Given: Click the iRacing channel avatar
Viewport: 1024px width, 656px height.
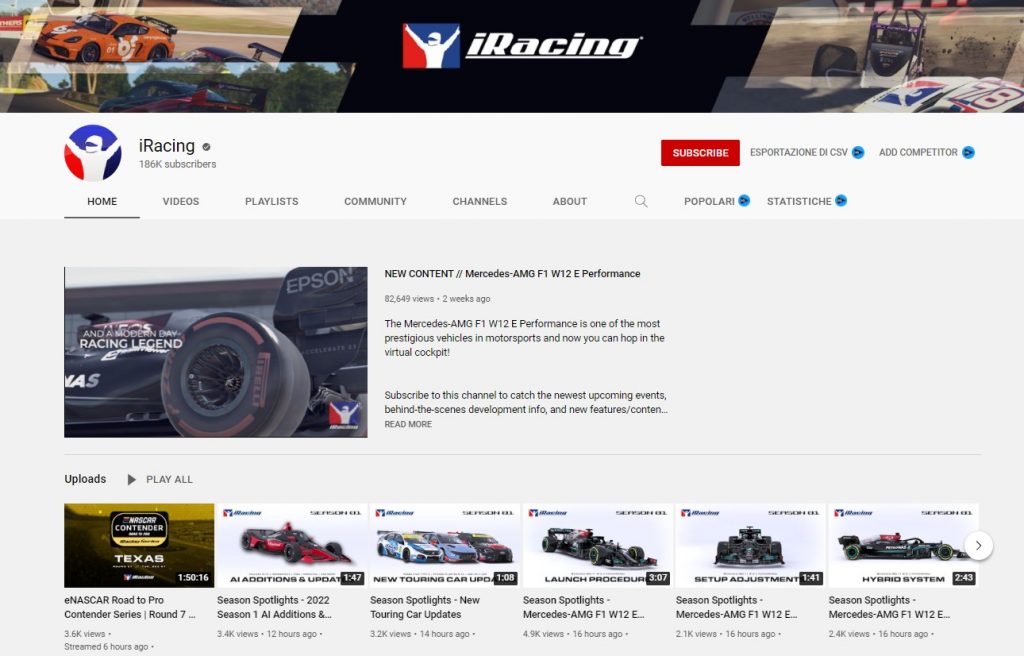Looking at the screenshot, I should pyautogui.click(x=93, y=153).
